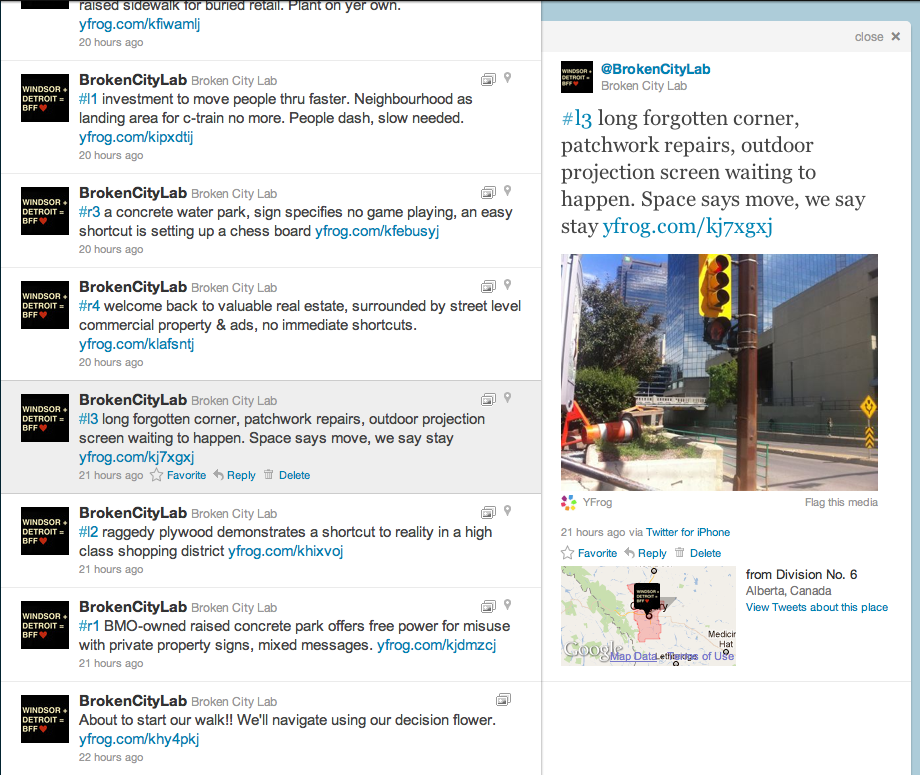The width and height of the screenshot is (920, 775).
Task: Flag this media link under the photo
Action: [x=841, y=502]
